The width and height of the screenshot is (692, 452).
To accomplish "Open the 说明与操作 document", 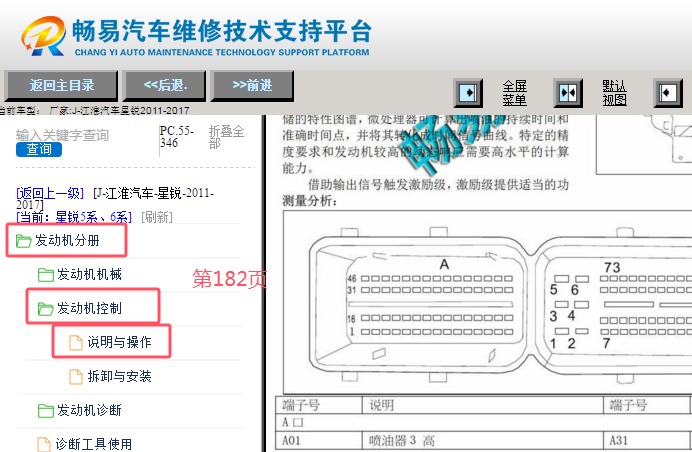I will [x=119, y=342].
